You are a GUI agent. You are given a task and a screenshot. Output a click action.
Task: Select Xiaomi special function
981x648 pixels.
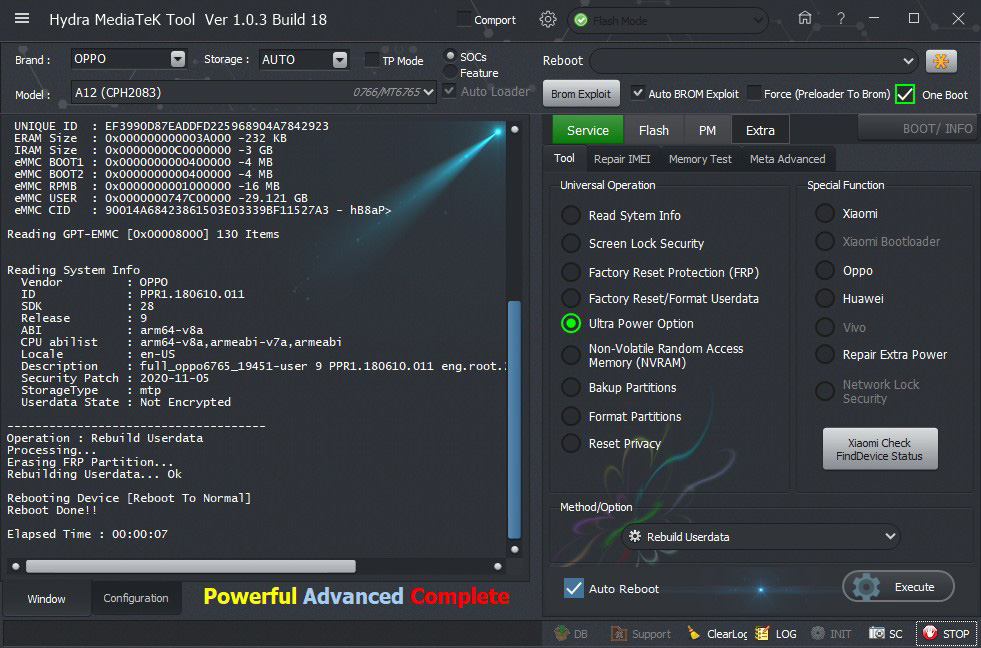[x=825, y=213]
